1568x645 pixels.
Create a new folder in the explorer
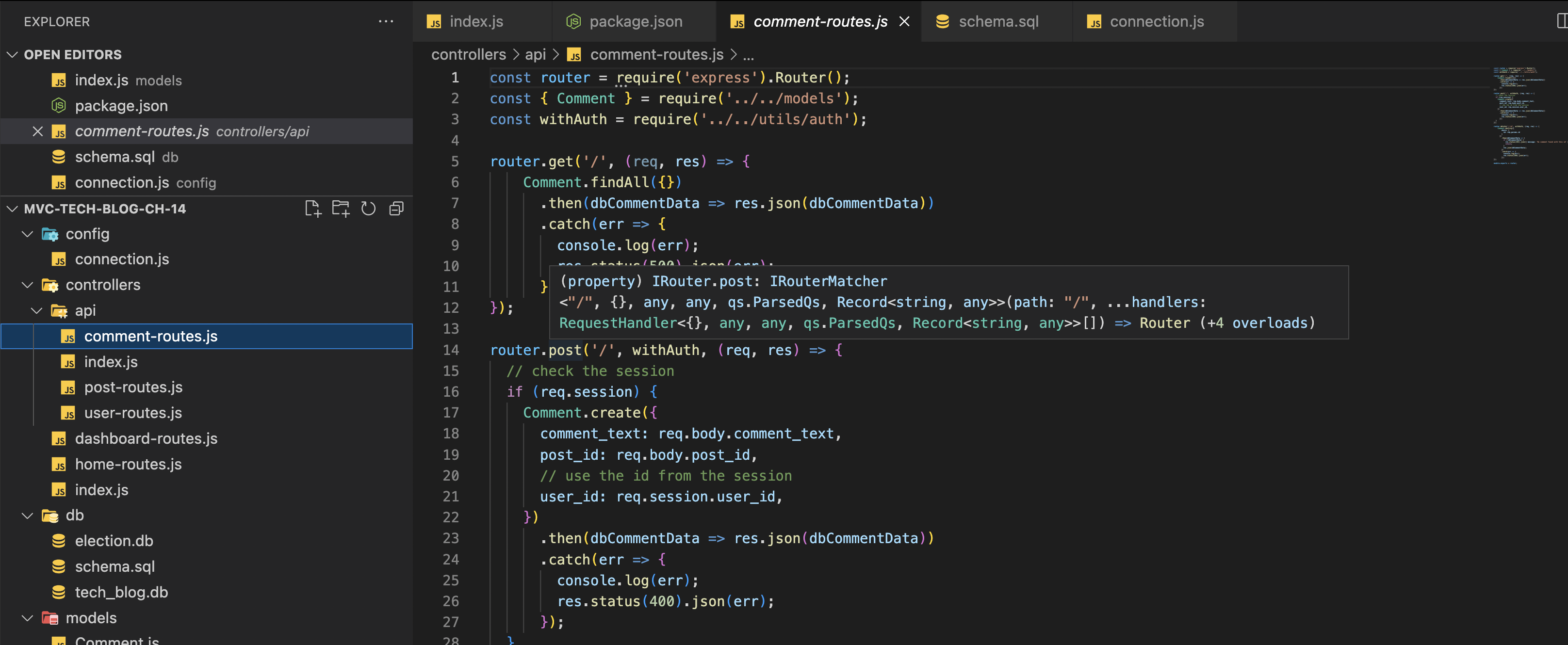pos(340,208)
